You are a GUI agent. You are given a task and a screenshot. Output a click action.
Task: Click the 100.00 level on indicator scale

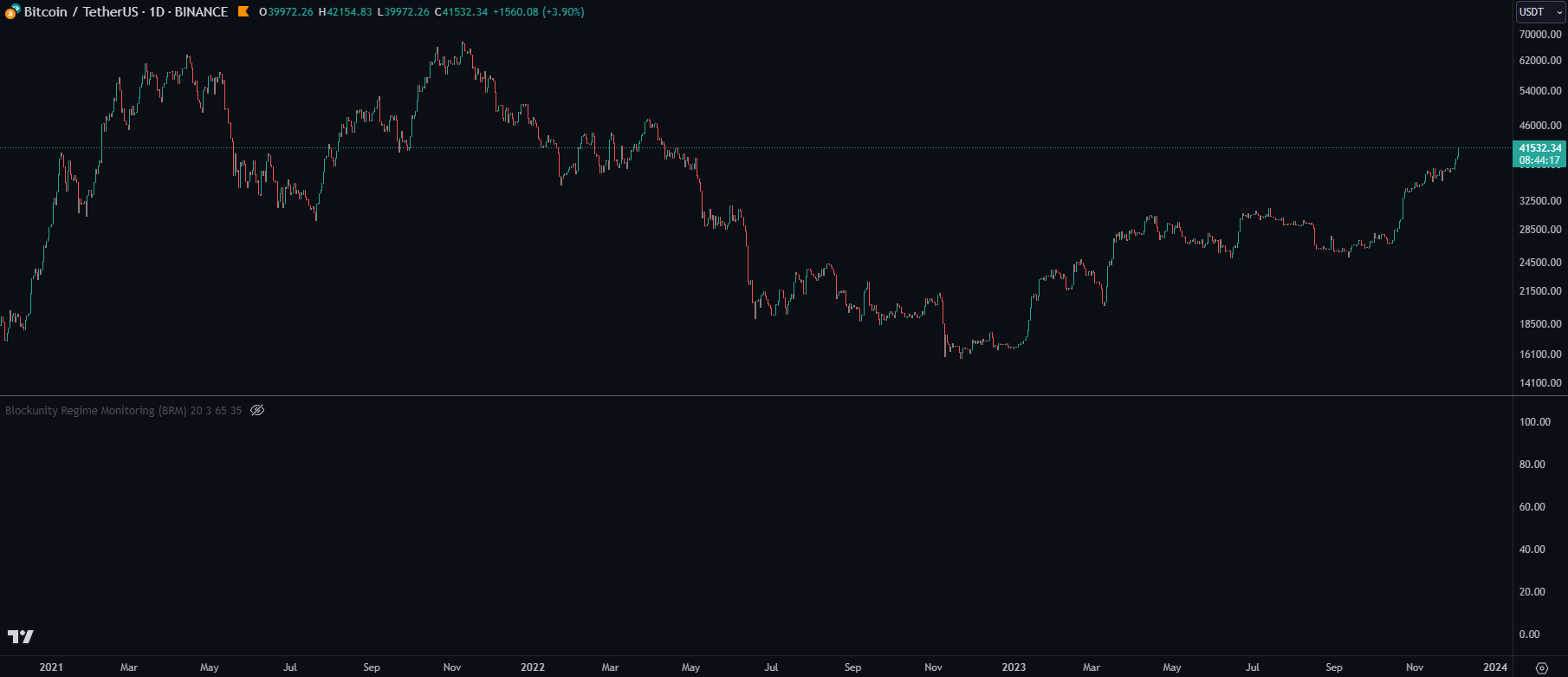[1534, 422]
